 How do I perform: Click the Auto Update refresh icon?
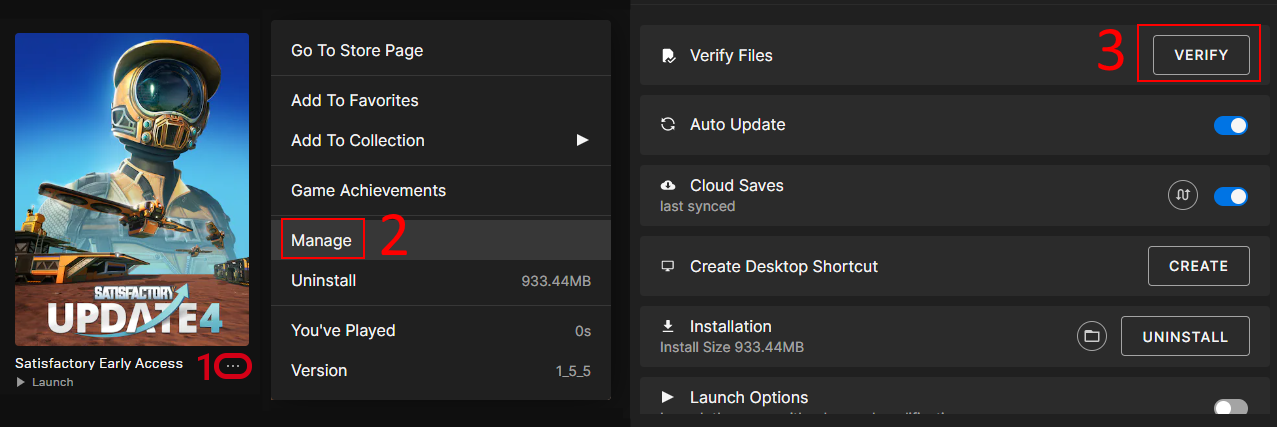tap(668, 125)
